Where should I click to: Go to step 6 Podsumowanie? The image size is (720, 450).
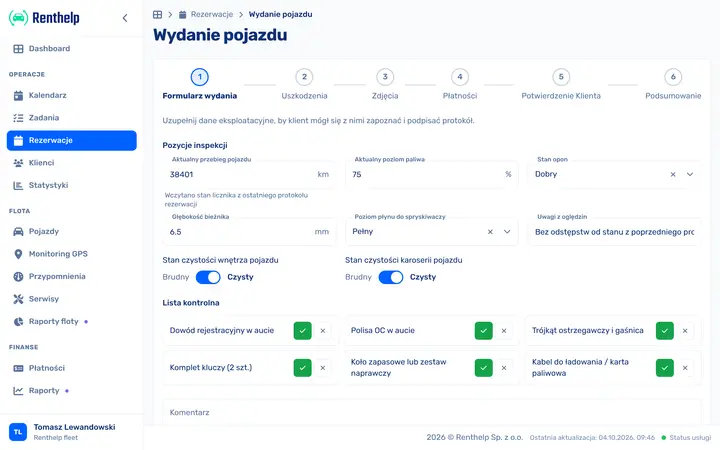coord(673,84)
